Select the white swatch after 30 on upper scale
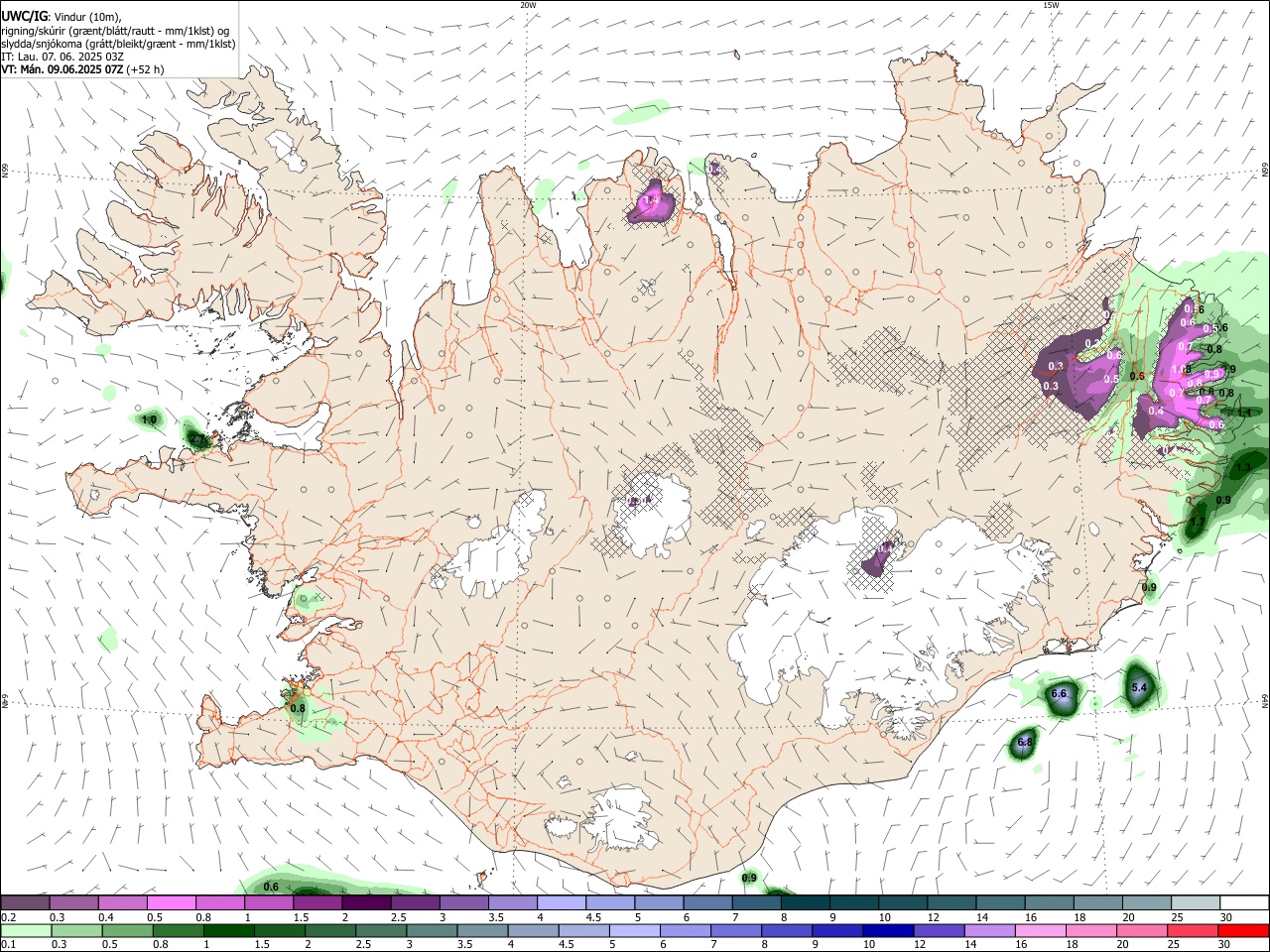The width and height of the screenshot is (1270, 952). coord(1244,903)
